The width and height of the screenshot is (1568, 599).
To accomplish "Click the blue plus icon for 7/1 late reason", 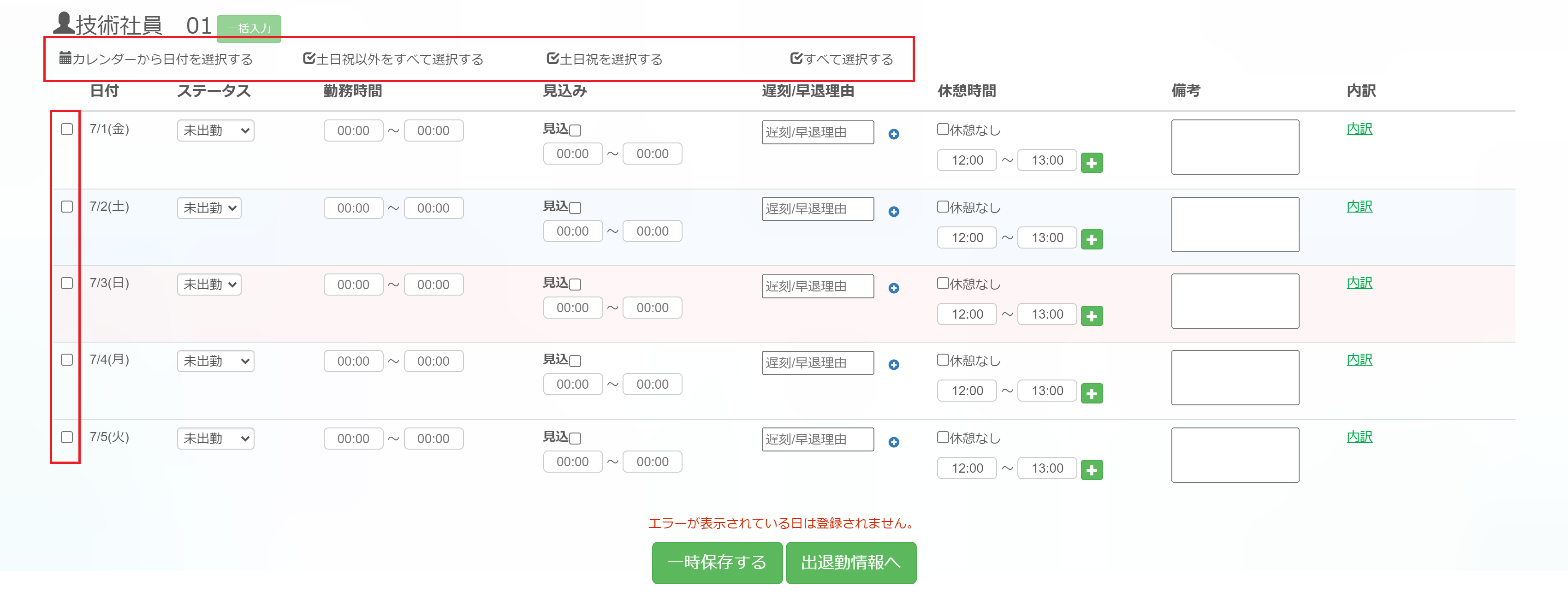I will (x=893, y=135).
